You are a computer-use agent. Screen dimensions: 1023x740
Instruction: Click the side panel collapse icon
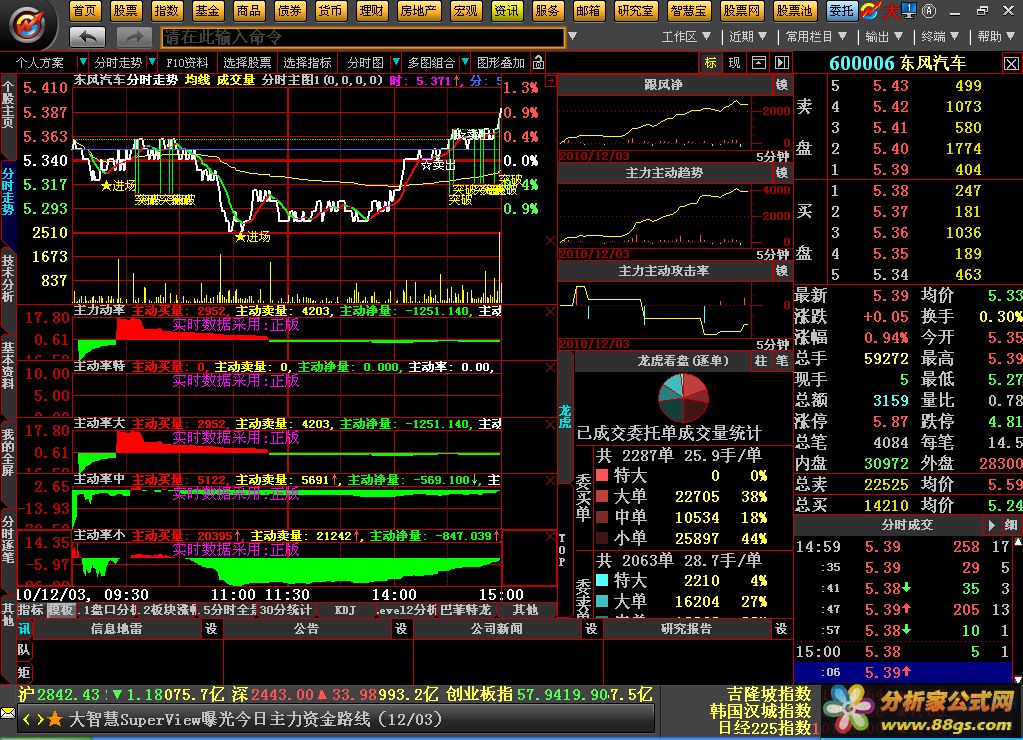[782, 63]
